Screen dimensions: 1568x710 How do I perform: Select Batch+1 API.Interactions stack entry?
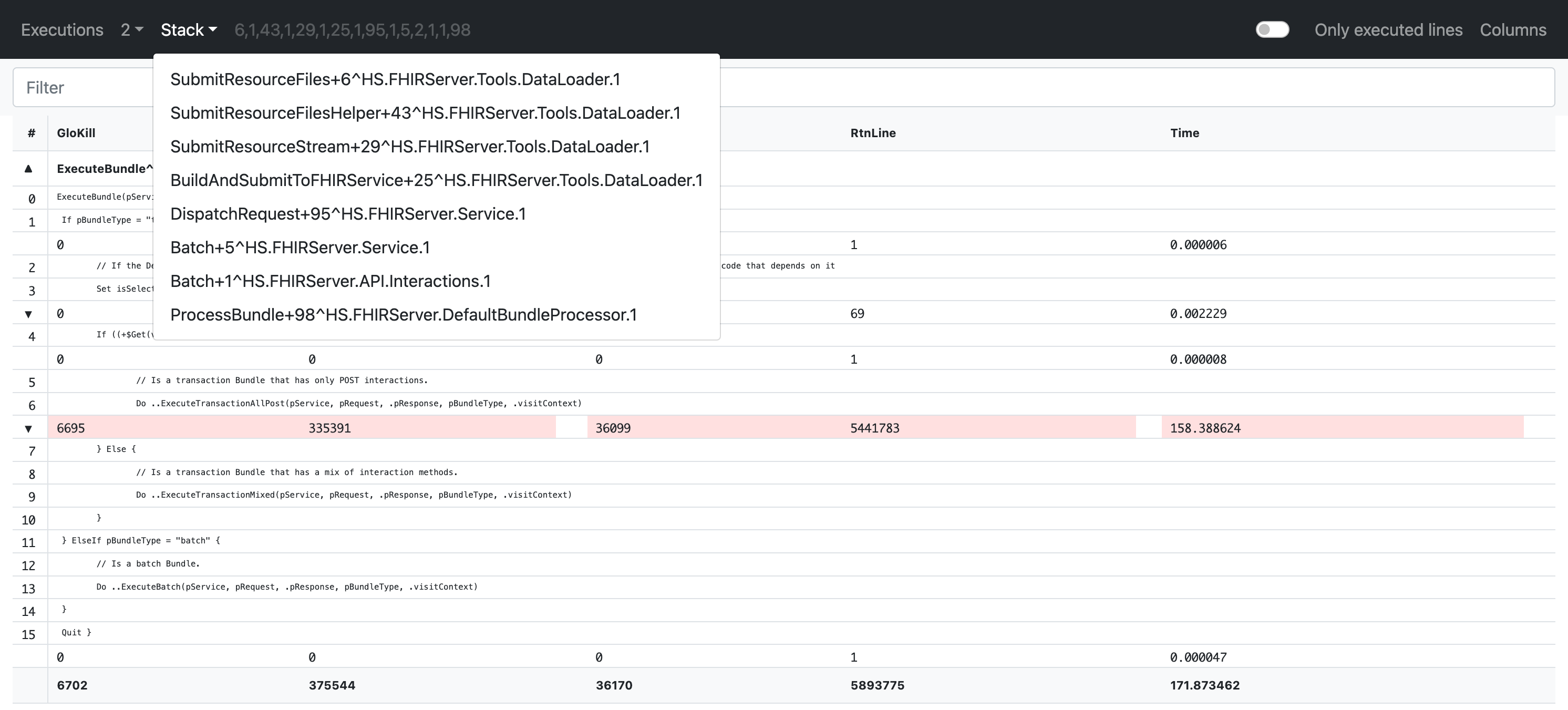330,281
